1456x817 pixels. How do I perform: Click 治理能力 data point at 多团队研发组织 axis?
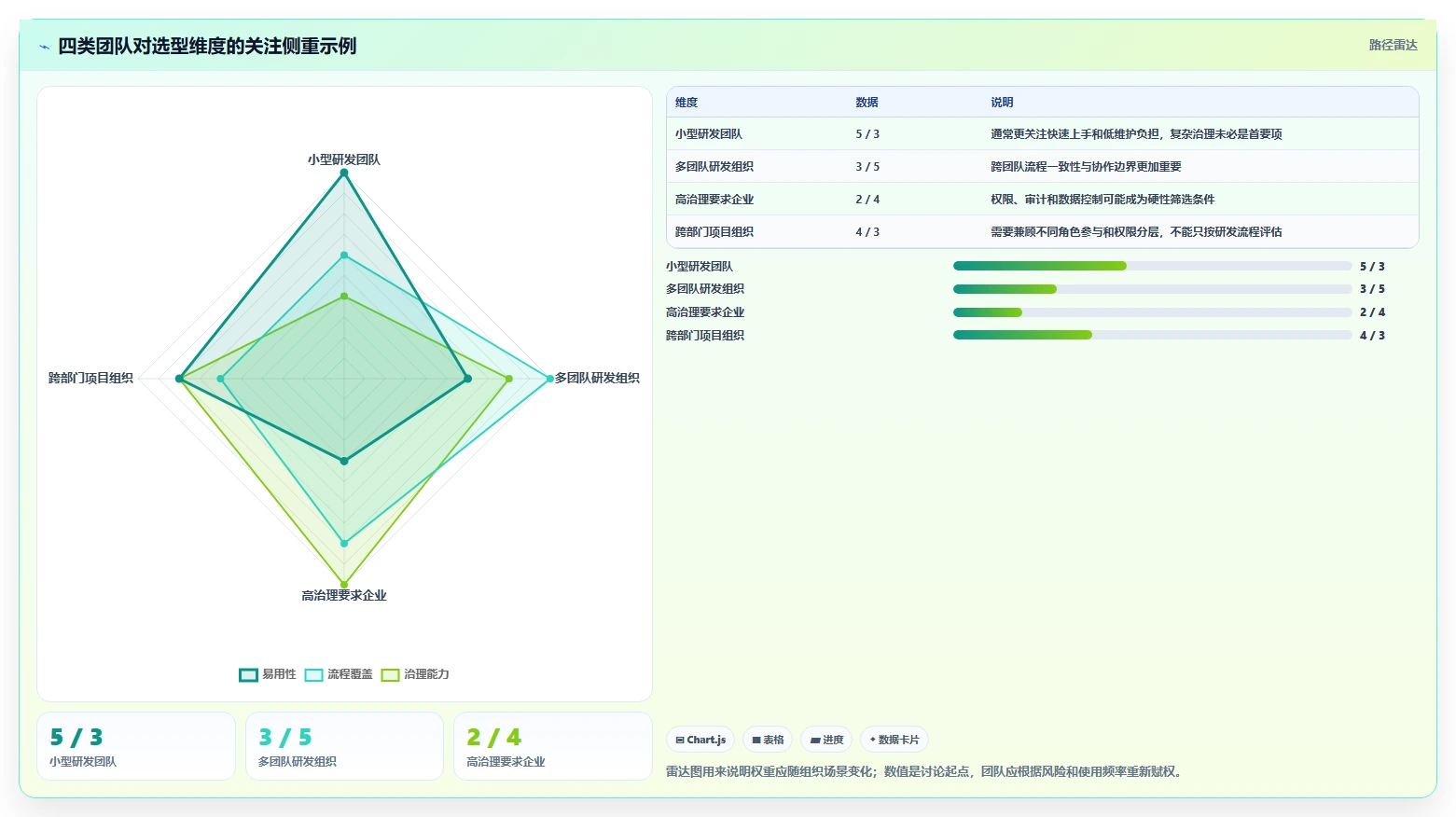tap(508, 379)
